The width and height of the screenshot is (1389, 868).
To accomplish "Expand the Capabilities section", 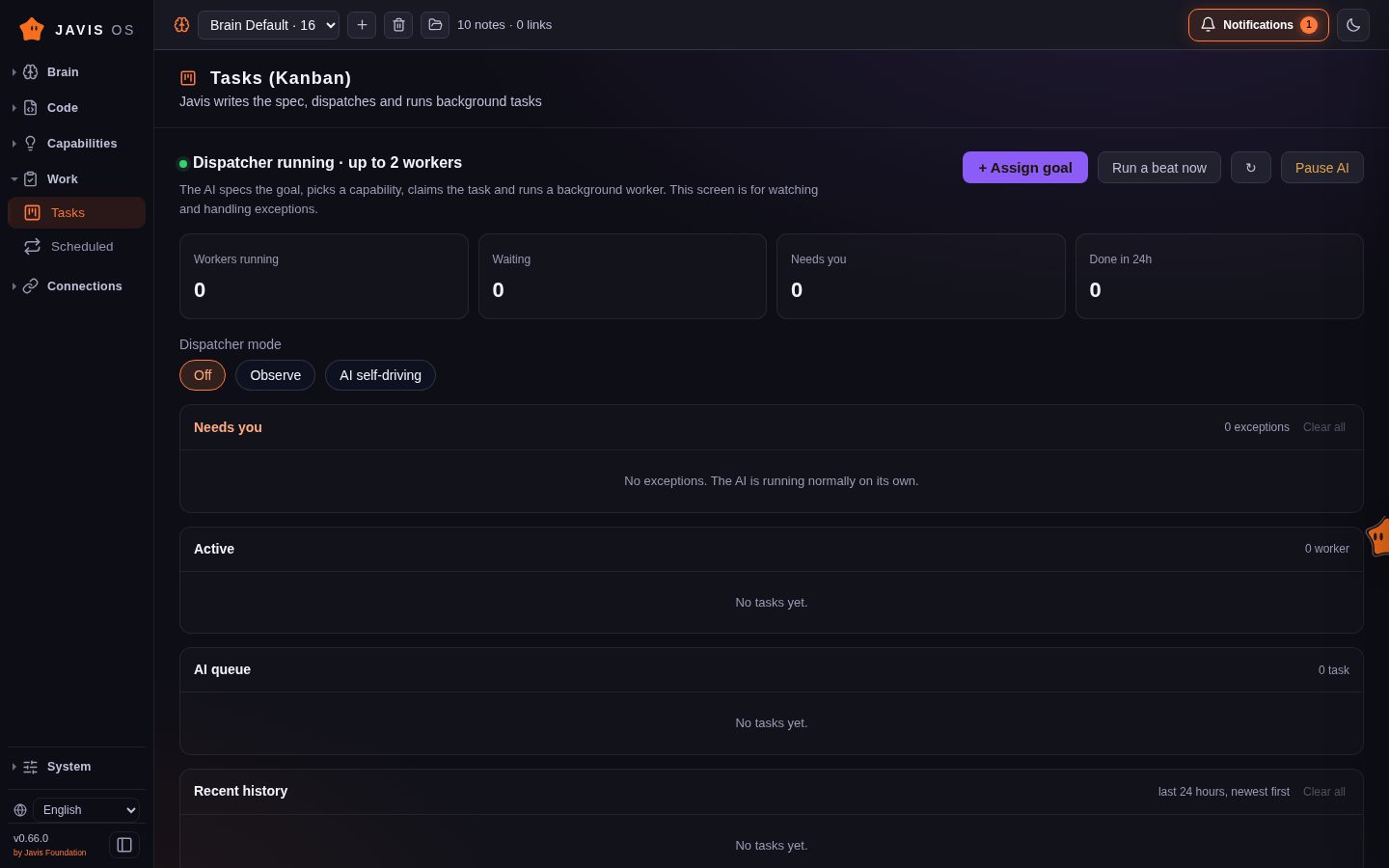I will pyautogui.click(x=77, y=144).
